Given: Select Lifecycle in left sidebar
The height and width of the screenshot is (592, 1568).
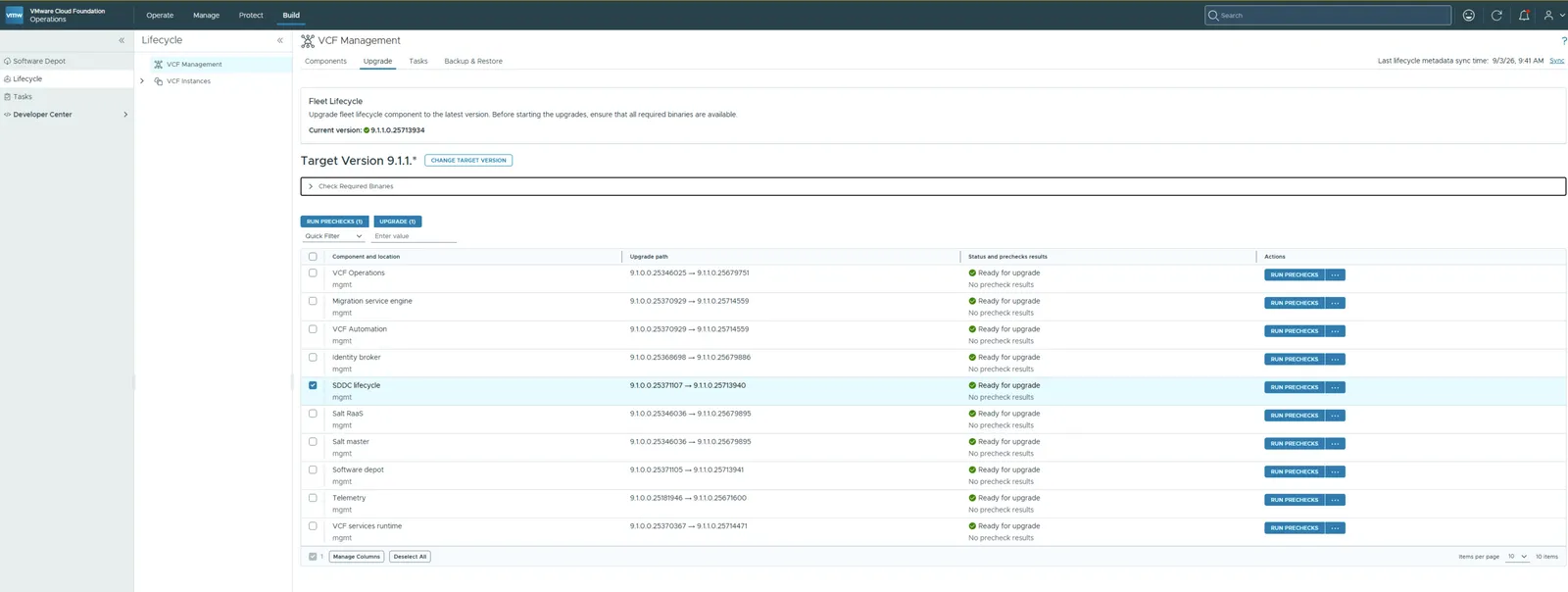Looking at the screenshot, I should 27,78.
